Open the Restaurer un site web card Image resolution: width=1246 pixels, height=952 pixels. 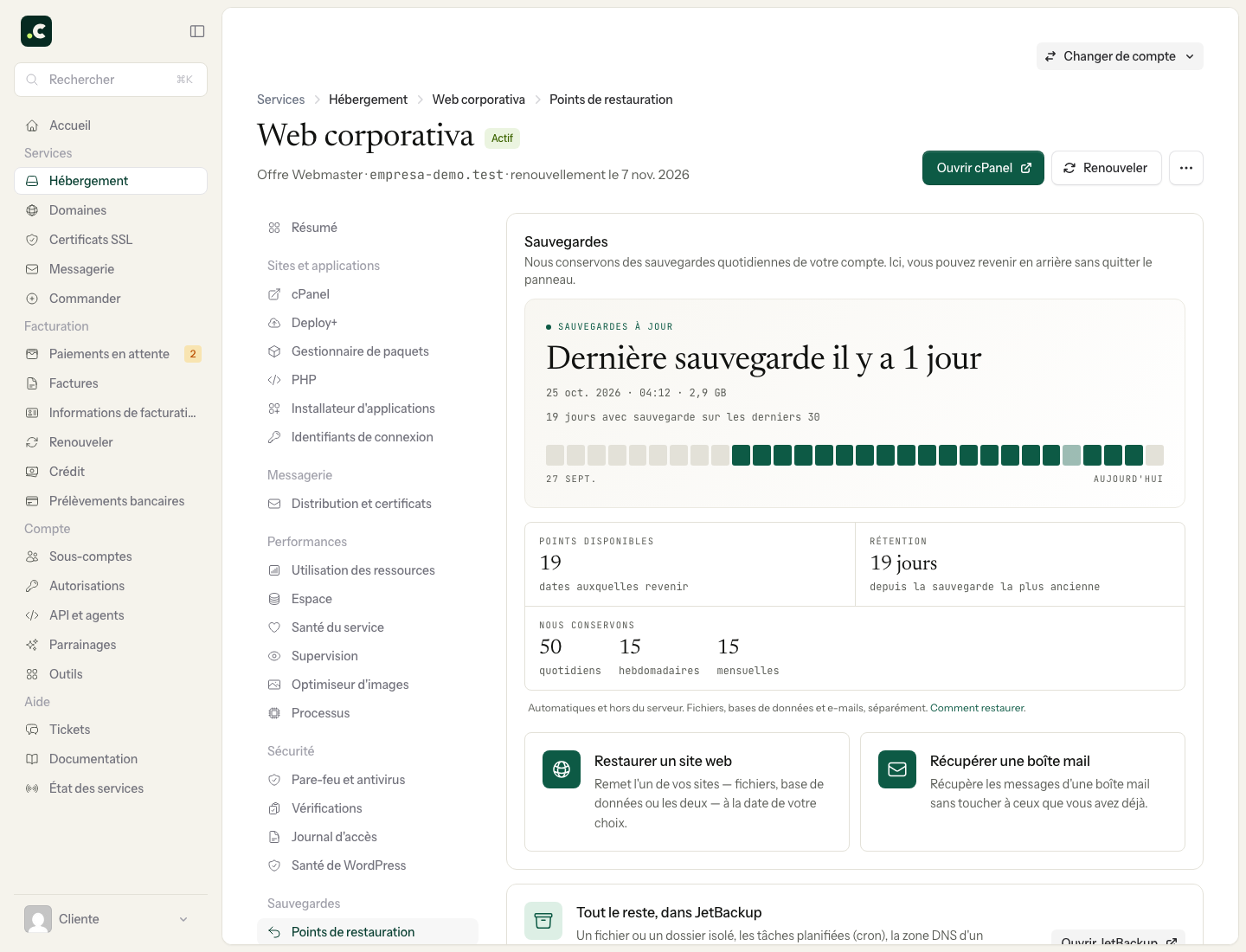click(x=687, y=792)
